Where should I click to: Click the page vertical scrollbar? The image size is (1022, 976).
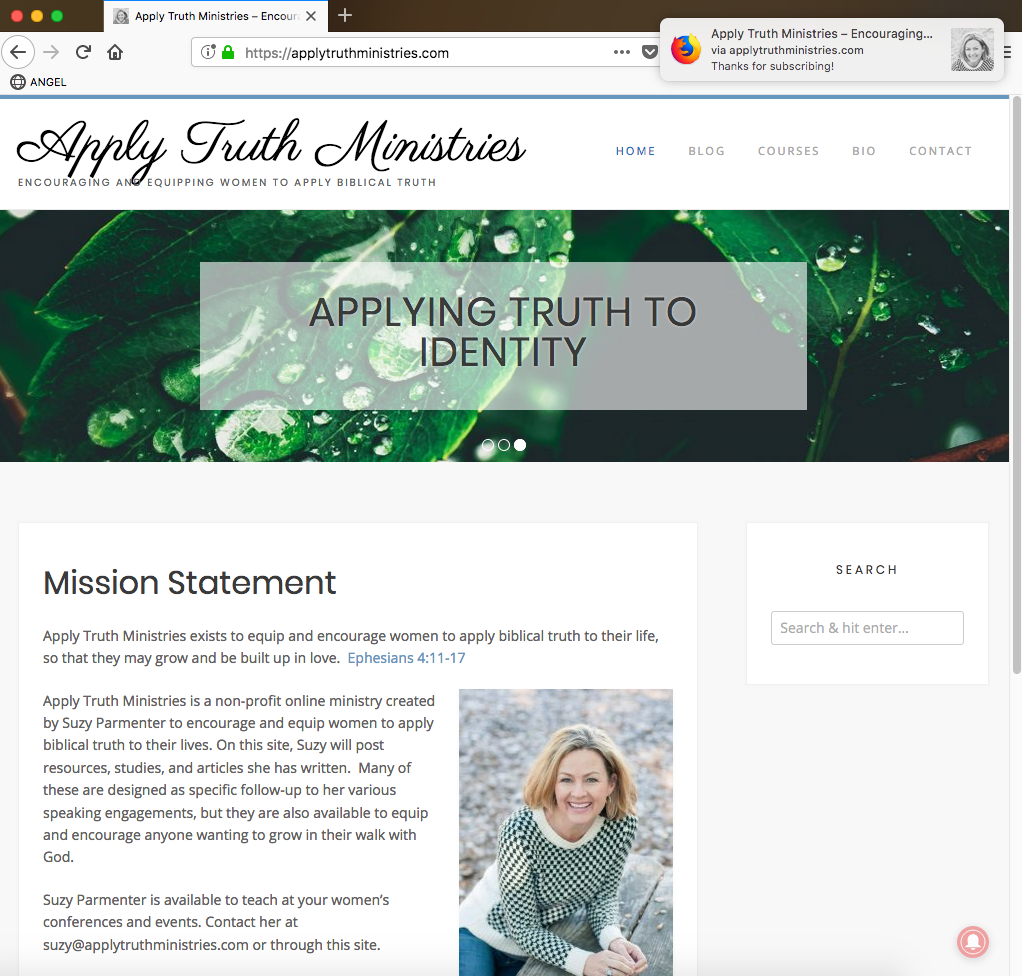[1016, 385]
